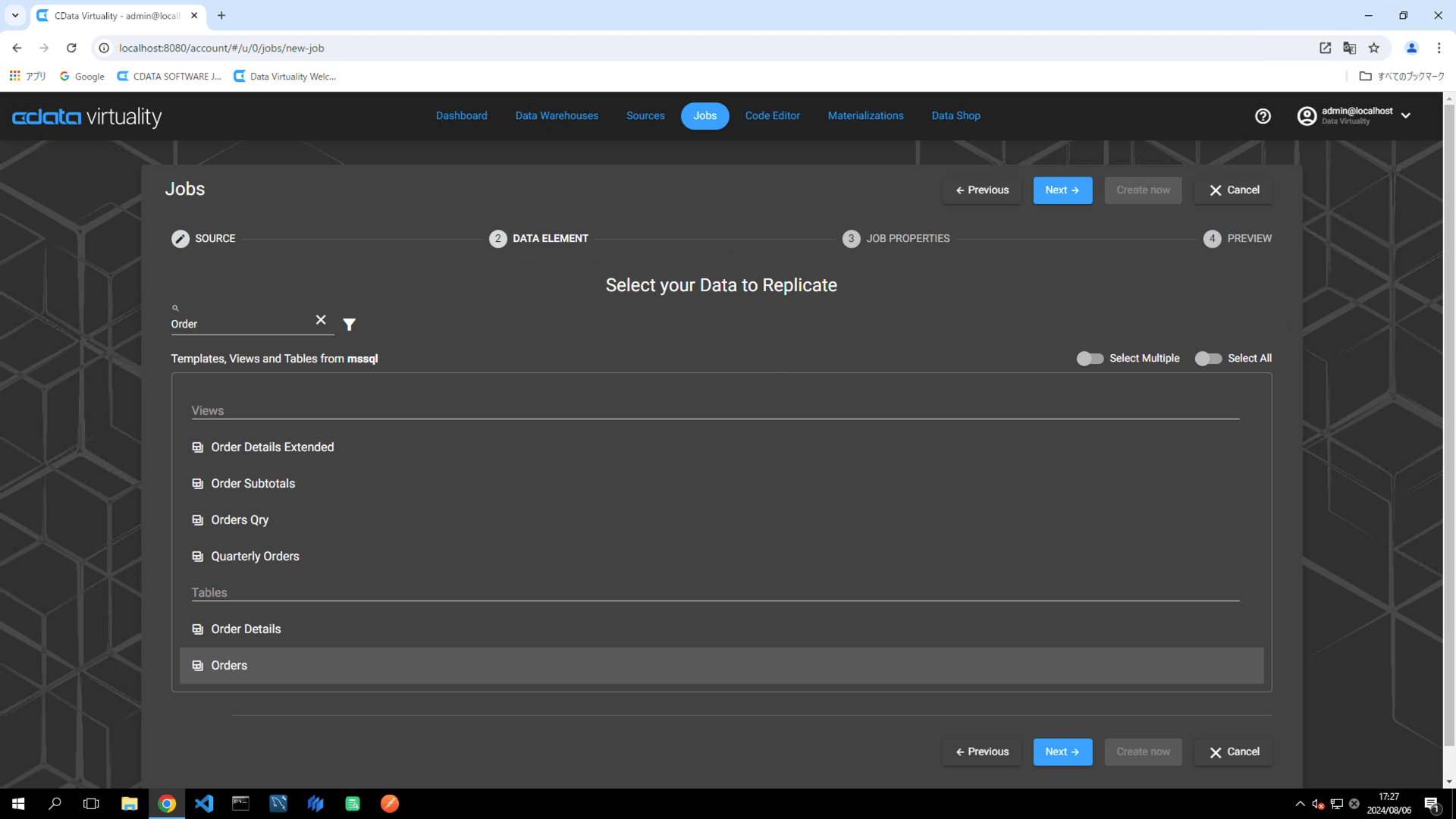This screenshot has height=819, width=1456.
Task: Click the Orders Qry view icon
Action: pos(198,520)
